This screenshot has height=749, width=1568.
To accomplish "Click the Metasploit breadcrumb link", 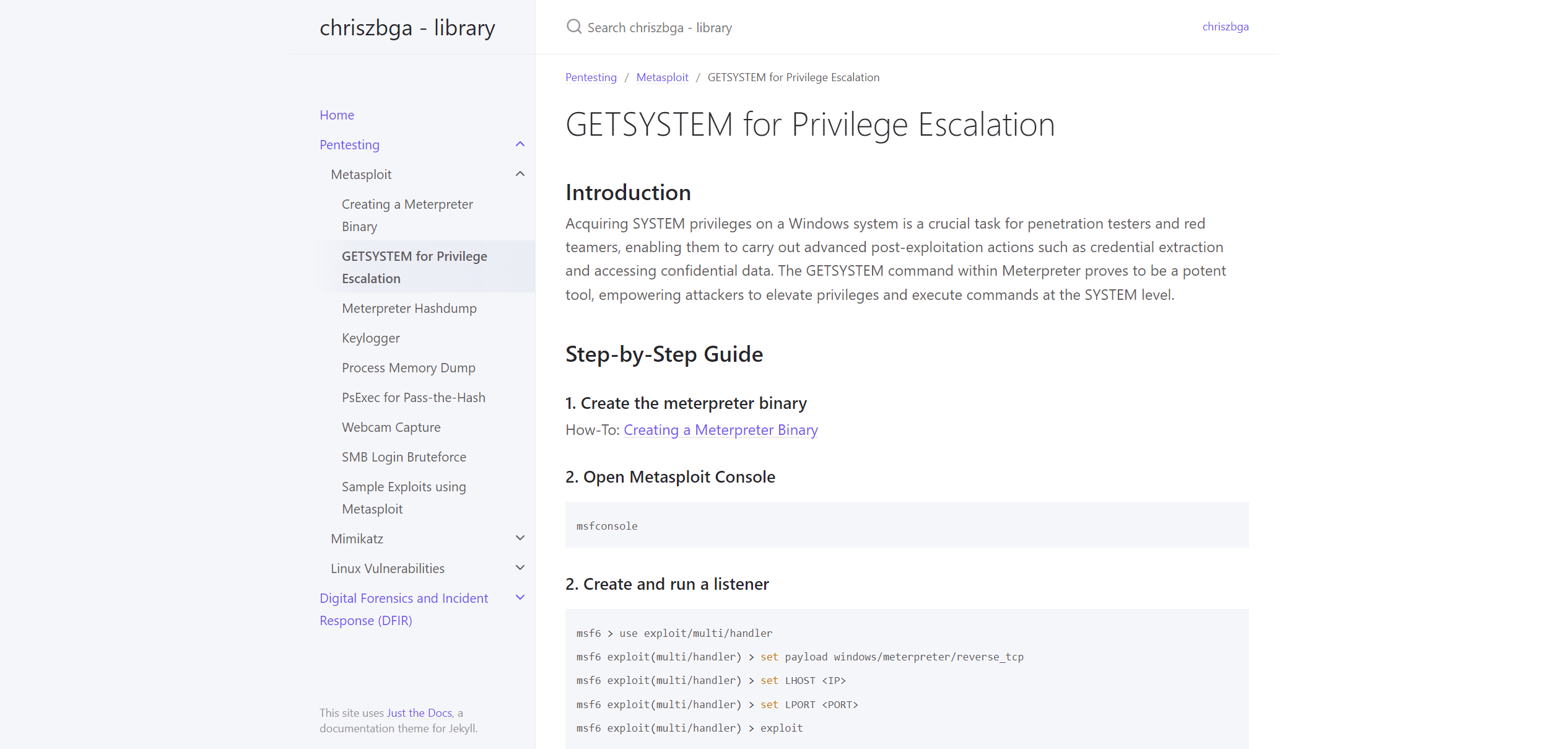I will 662,77.
